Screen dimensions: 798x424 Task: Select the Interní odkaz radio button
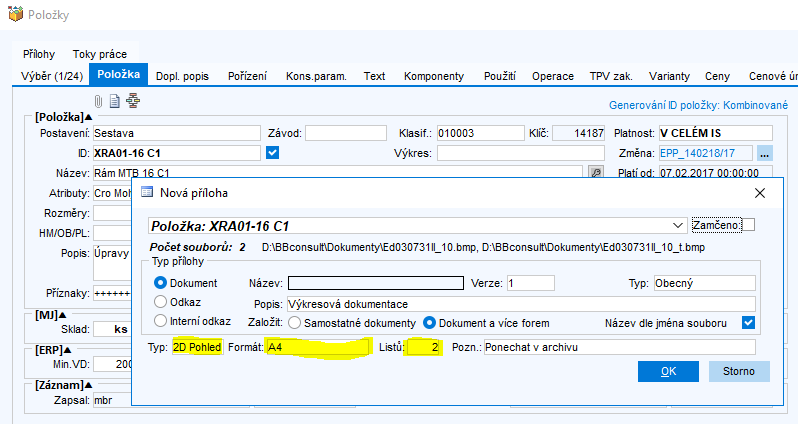coord(160,321)
